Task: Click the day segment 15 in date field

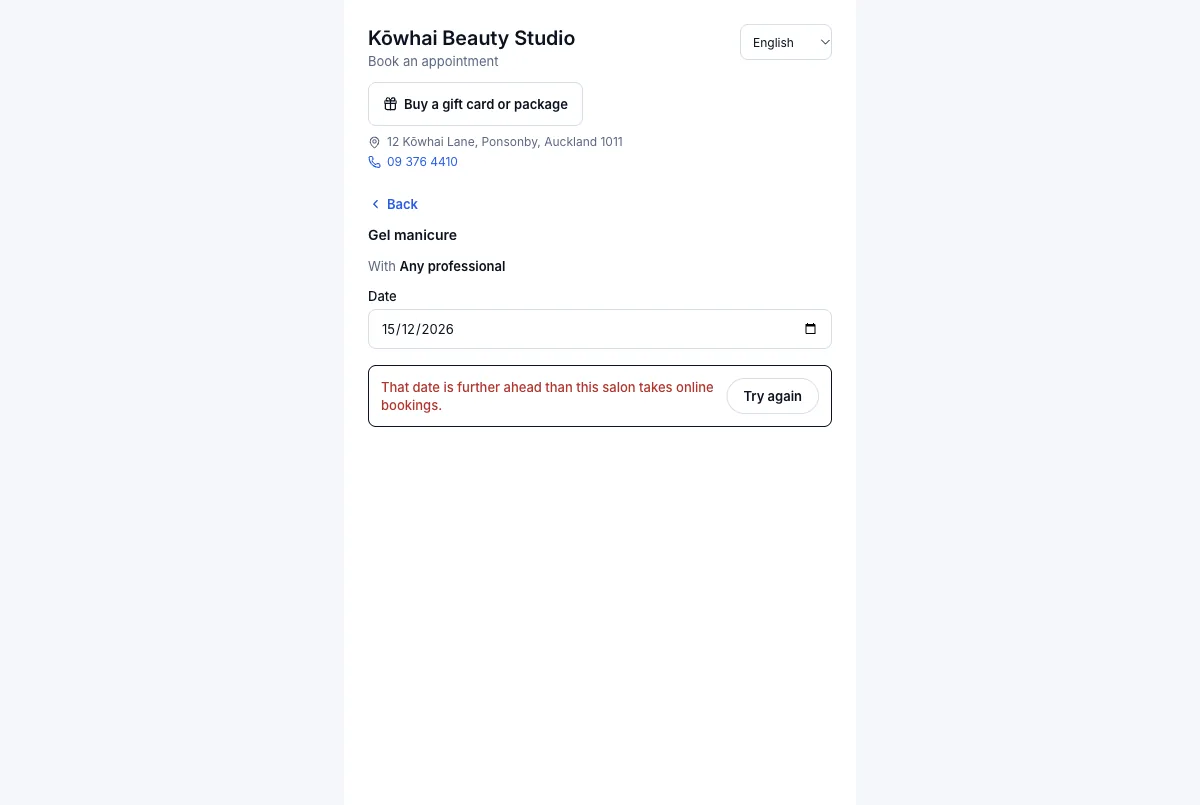Action: point(389,329)
